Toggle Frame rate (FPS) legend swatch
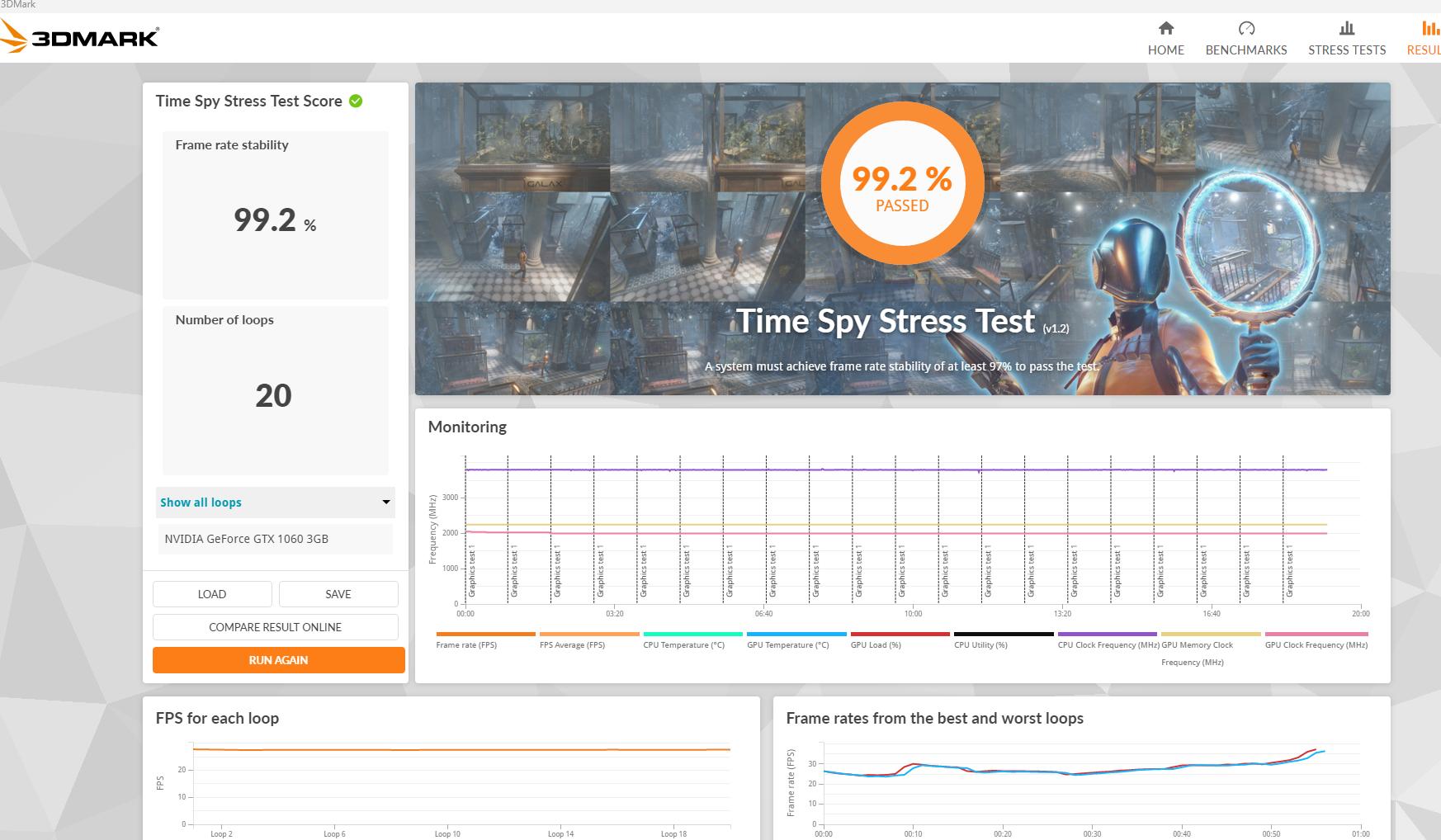 [485, 635]
